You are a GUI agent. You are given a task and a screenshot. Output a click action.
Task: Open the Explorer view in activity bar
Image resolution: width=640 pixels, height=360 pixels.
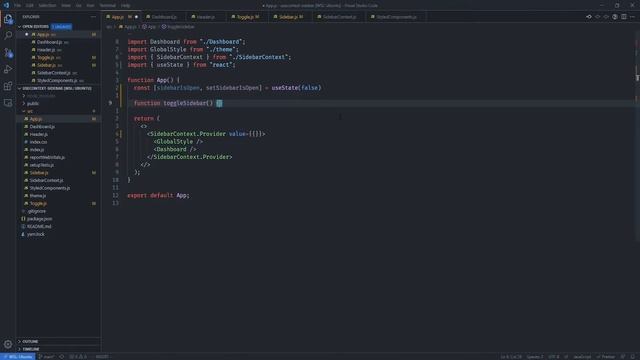coord(8,19)
